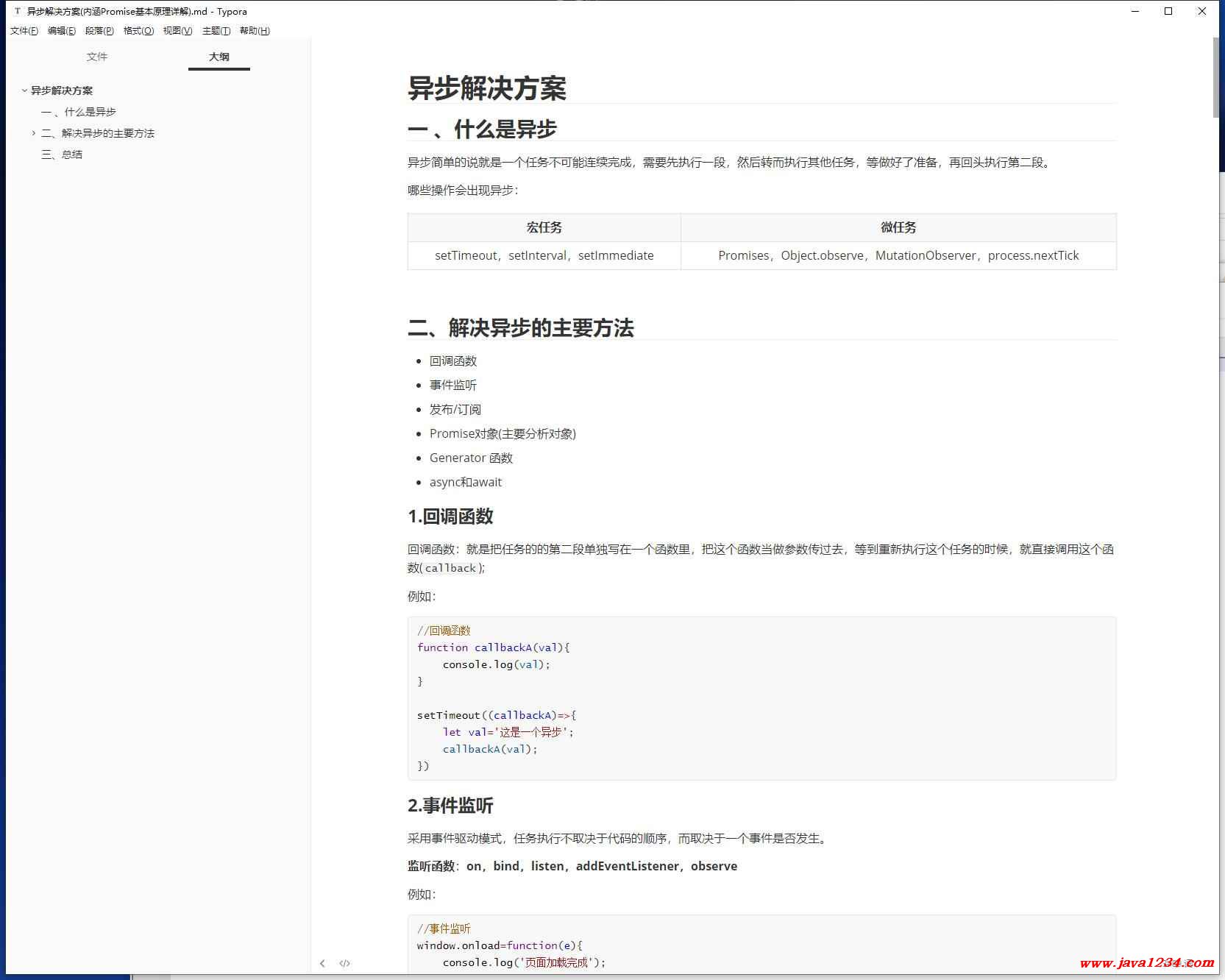This screenshot has height=980, width=1225.
Task: Jump to 三、总结 in outline
Action: click(62, 155)
